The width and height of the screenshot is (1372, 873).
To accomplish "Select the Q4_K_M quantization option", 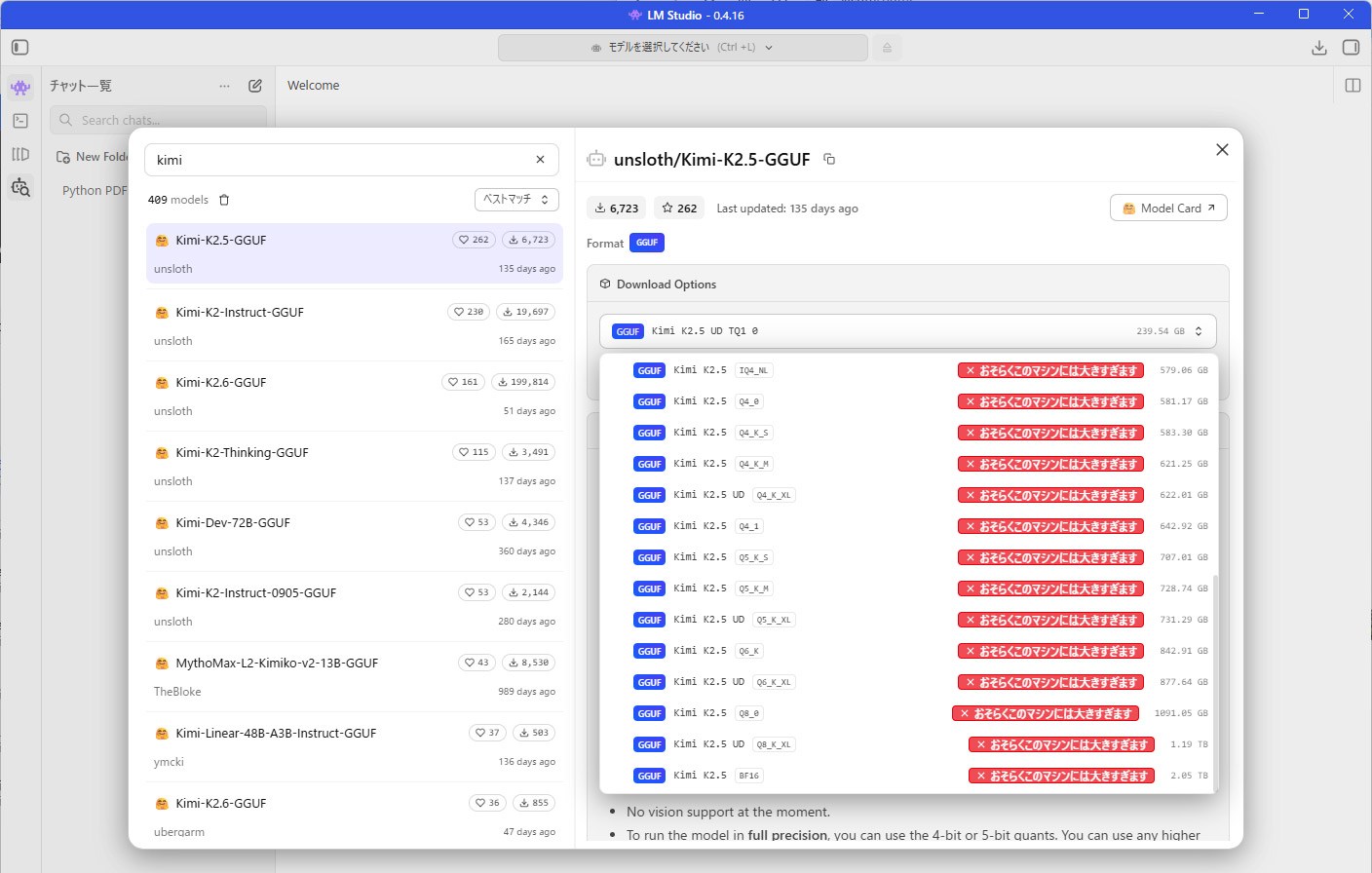I will point(907,464).
